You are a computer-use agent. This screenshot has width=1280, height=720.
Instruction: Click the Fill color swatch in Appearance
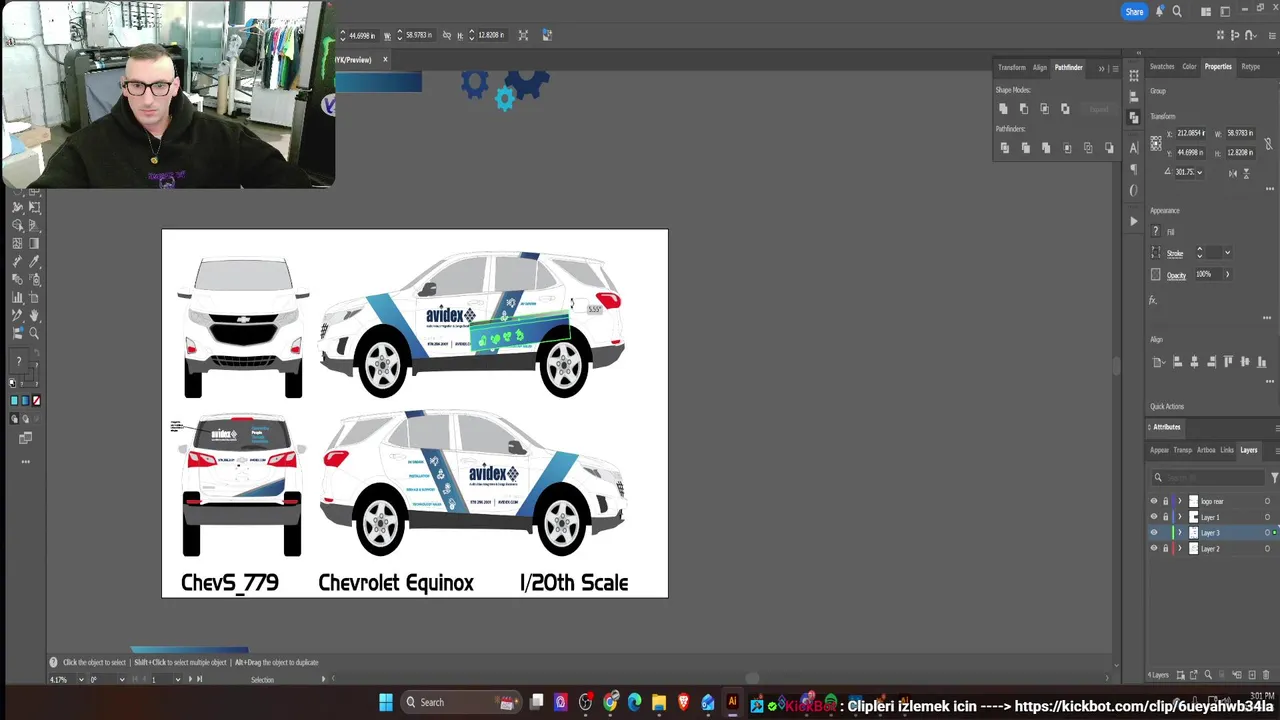(1155, 231)
